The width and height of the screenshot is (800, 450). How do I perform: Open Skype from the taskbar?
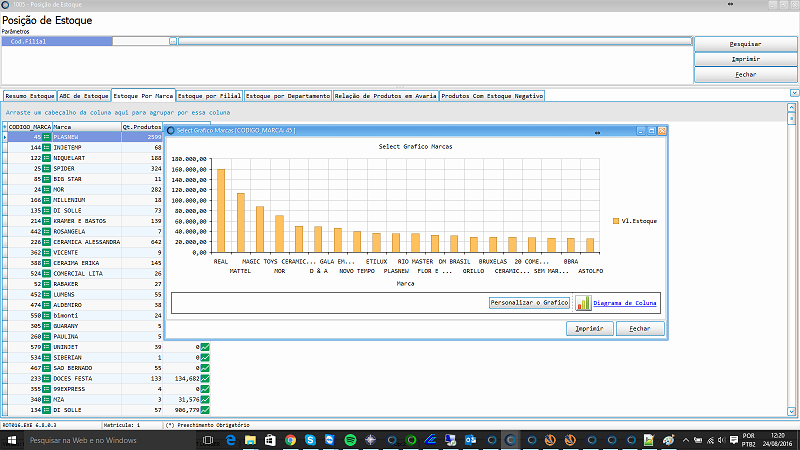[x=310, y=440]
